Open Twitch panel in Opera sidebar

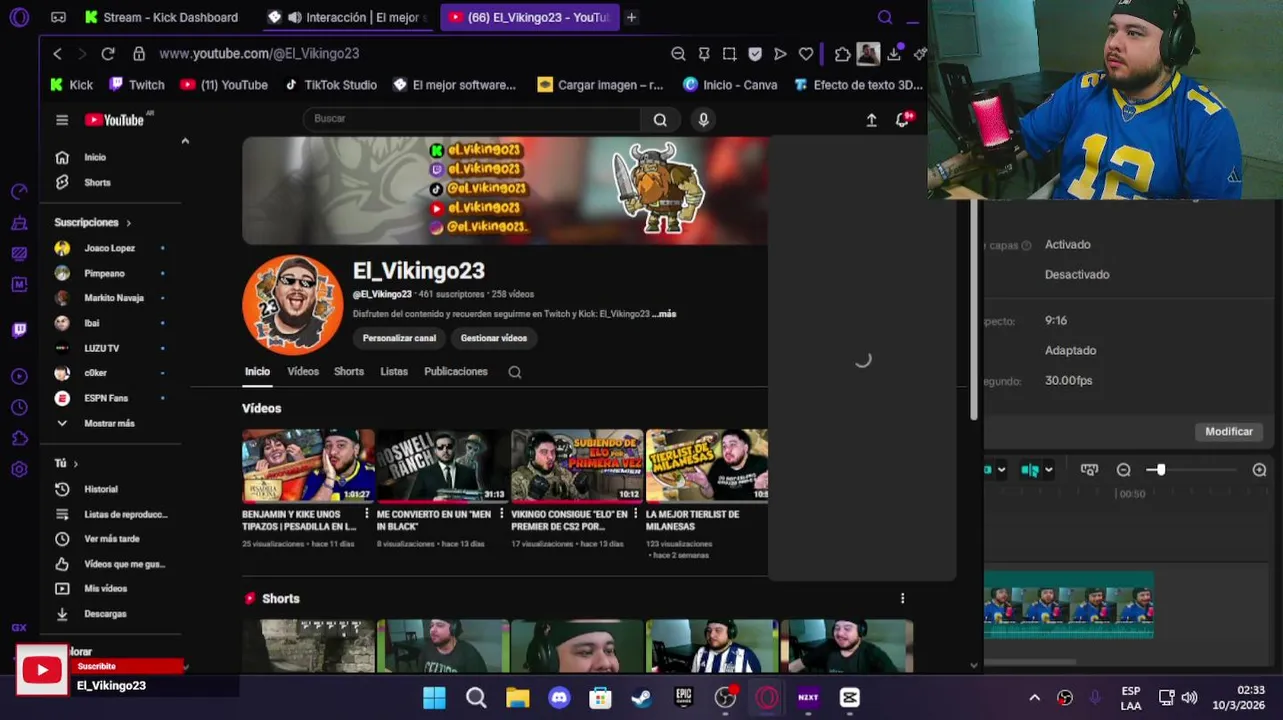click(x=19, y=330)
